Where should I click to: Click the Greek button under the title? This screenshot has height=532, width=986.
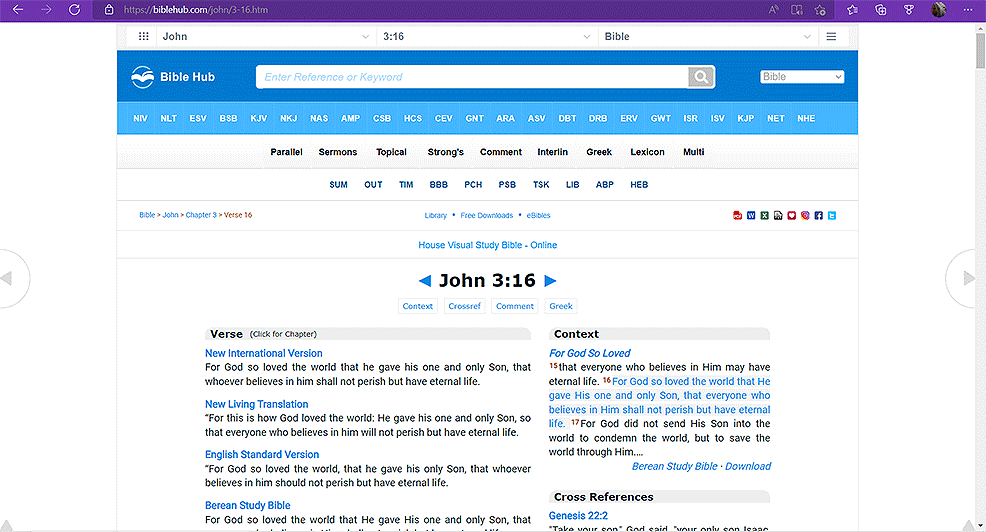coord(561,306)
